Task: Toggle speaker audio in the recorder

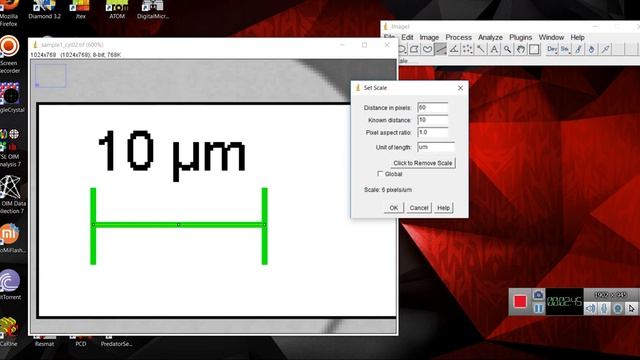Action: tap(590, 309)
